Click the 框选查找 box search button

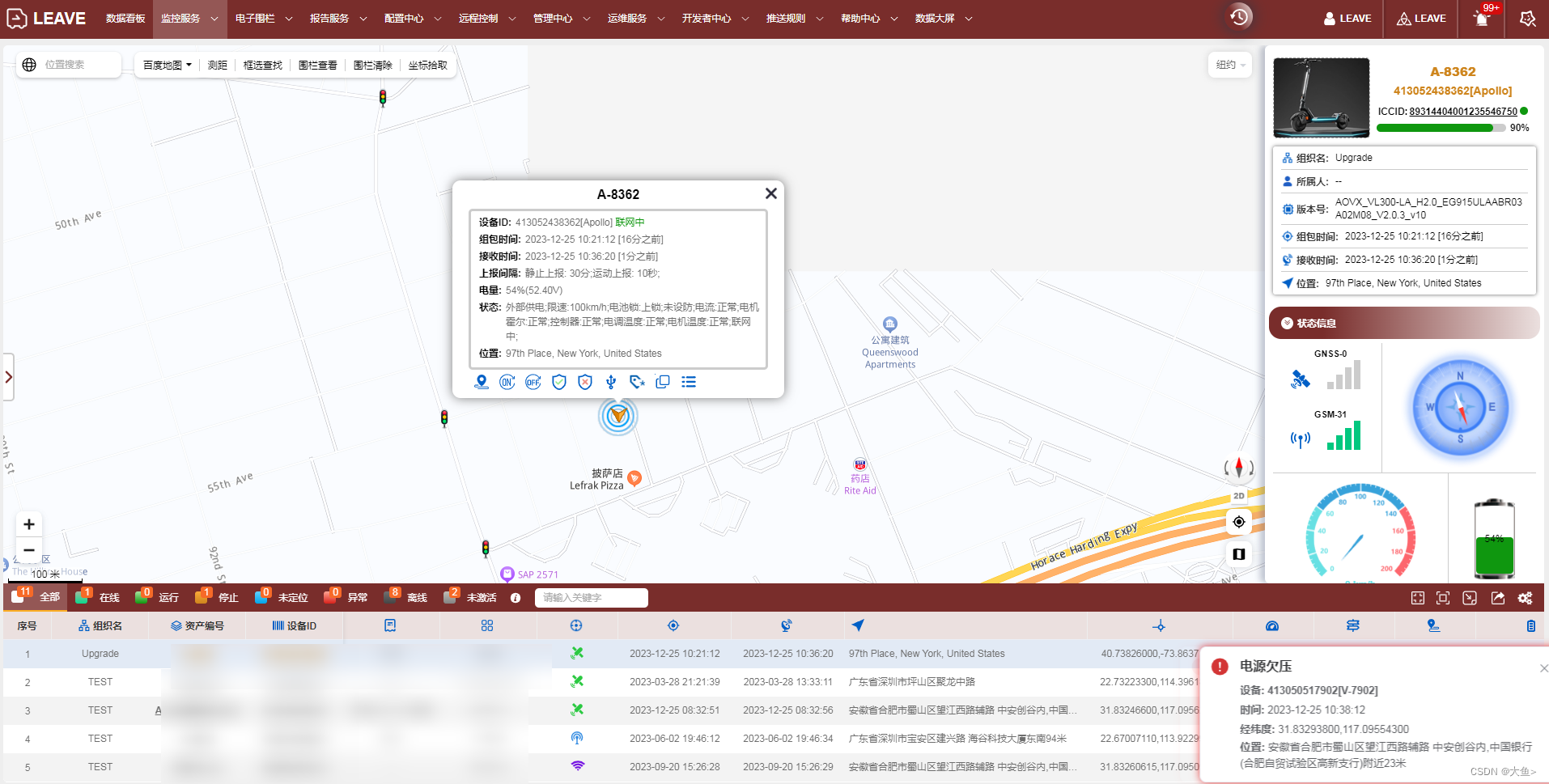tap(263, 66)
